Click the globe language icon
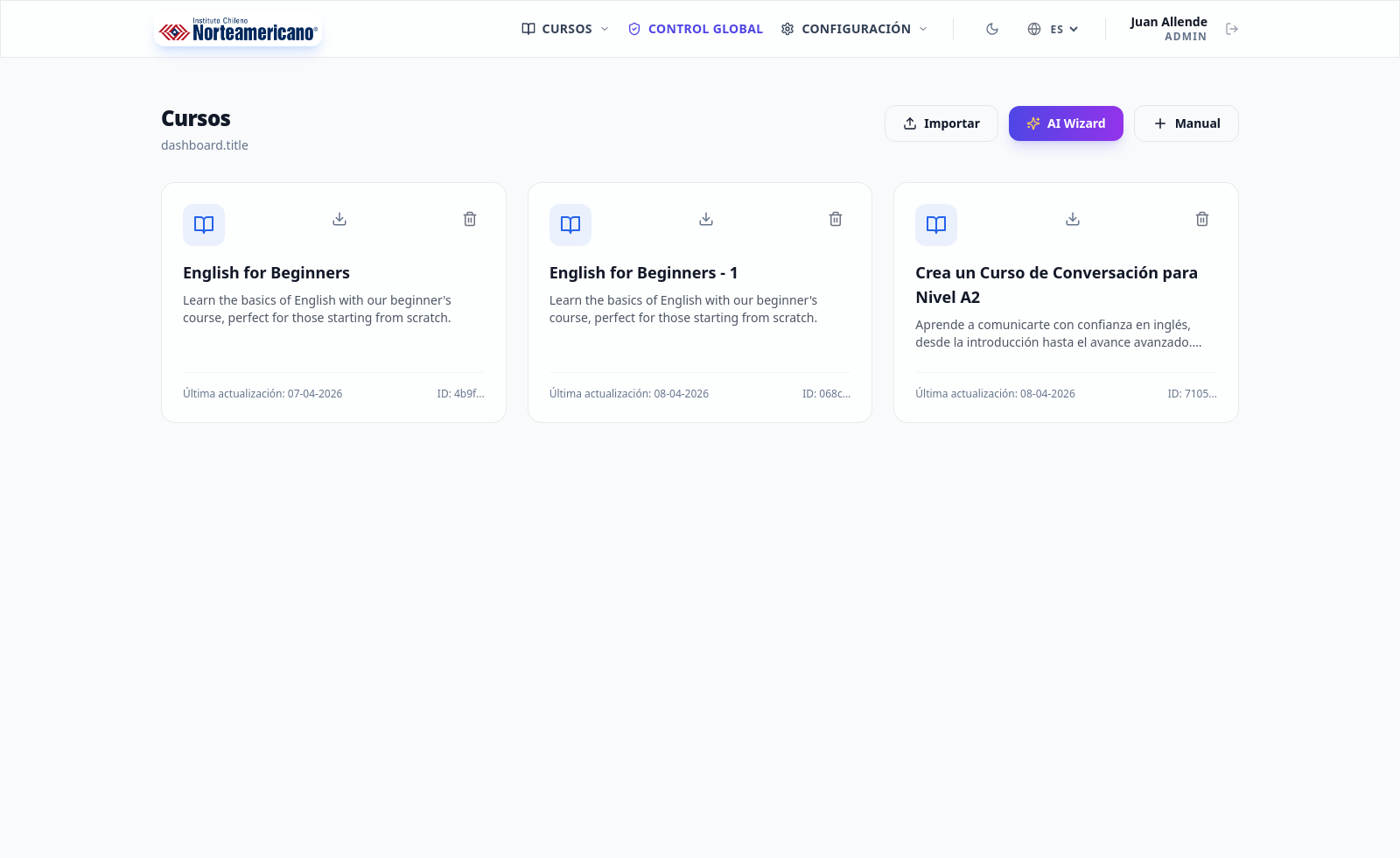This screenshot has height=858, width=1400. pos(1034,29)
